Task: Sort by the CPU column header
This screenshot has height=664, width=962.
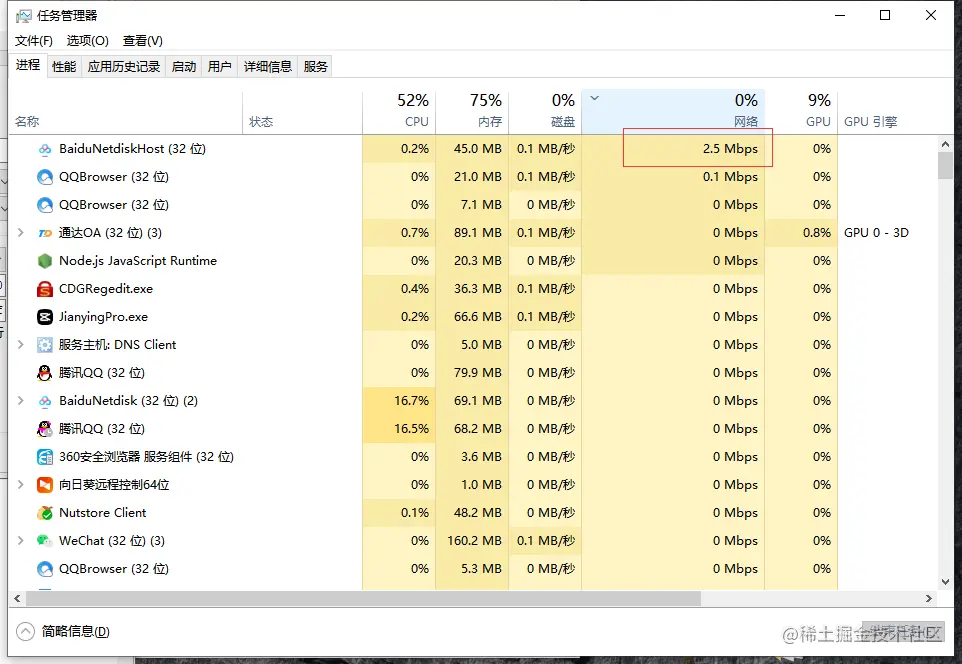Action: (399, 112)
